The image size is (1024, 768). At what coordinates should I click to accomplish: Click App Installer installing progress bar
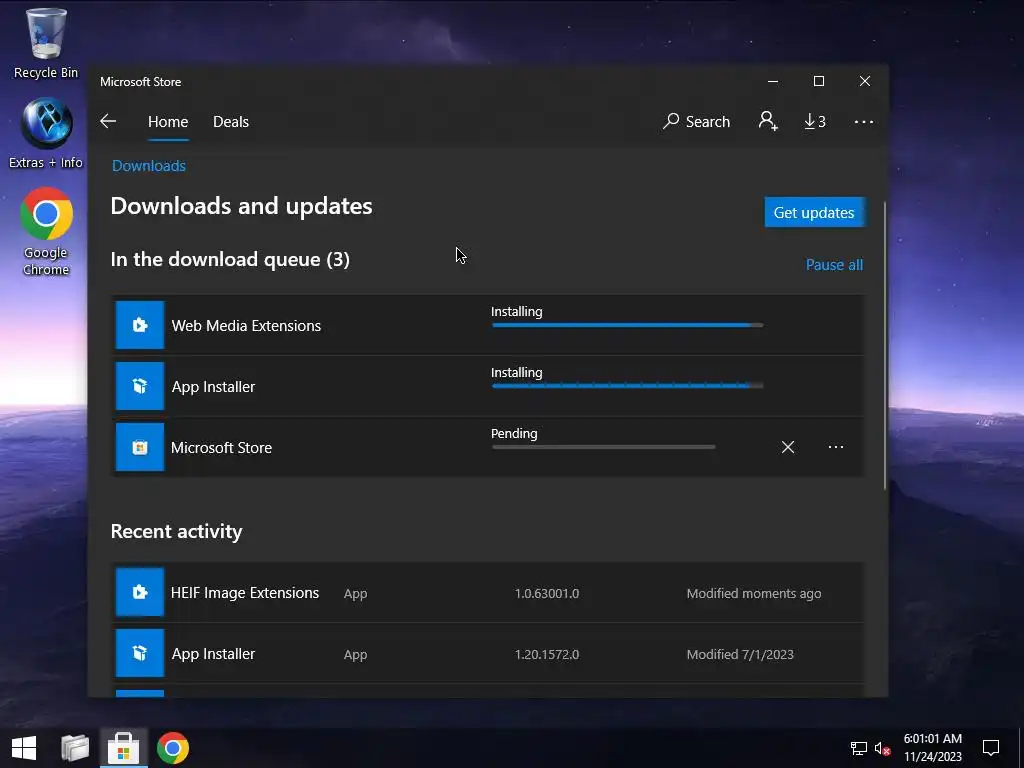(x=627, y=385)
